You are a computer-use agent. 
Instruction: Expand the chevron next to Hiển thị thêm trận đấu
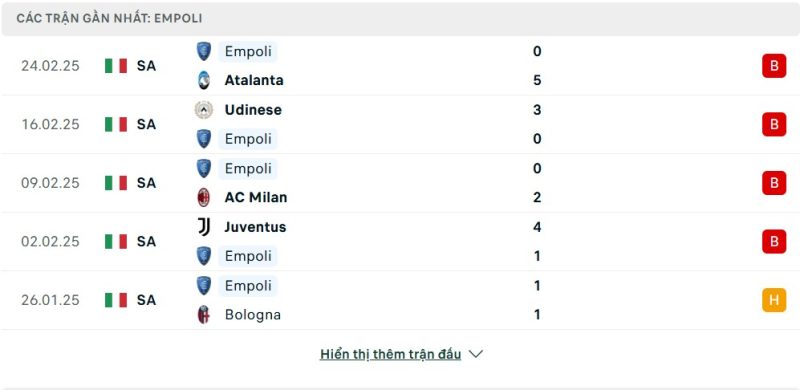point(476,354)
